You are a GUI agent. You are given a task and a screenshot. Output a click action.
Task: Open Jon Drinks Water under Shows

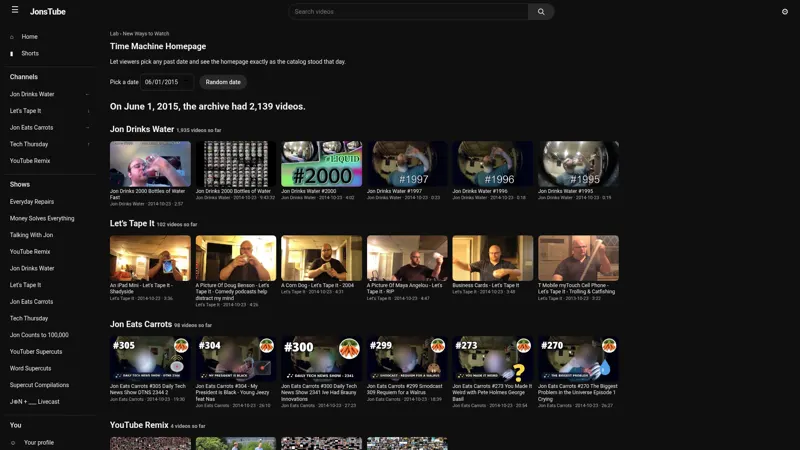pos(32,268)
